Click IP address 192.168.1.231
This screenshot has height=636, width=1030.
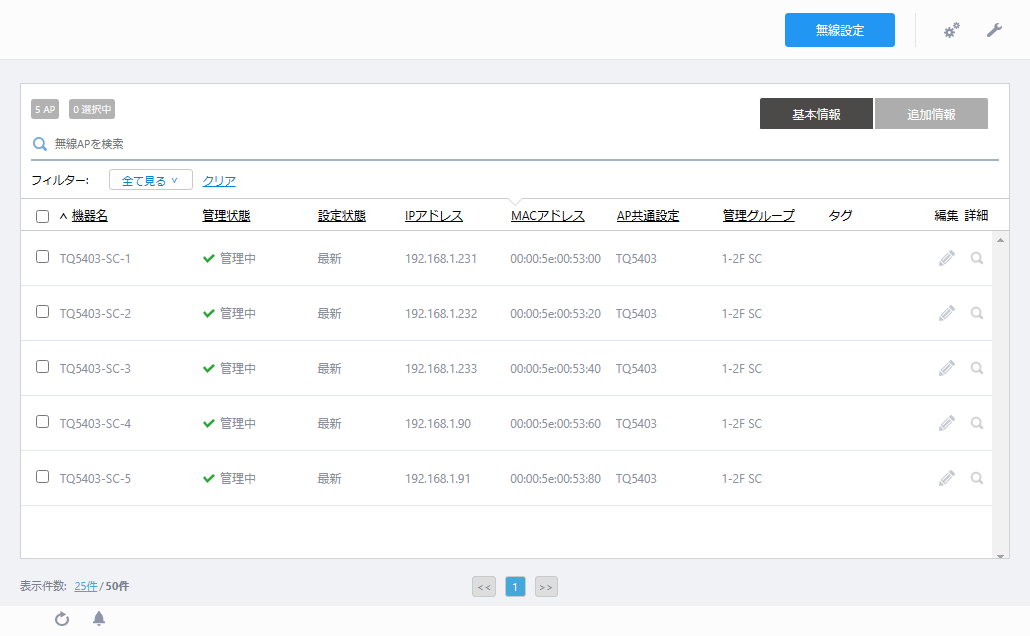tap(441, 258)
